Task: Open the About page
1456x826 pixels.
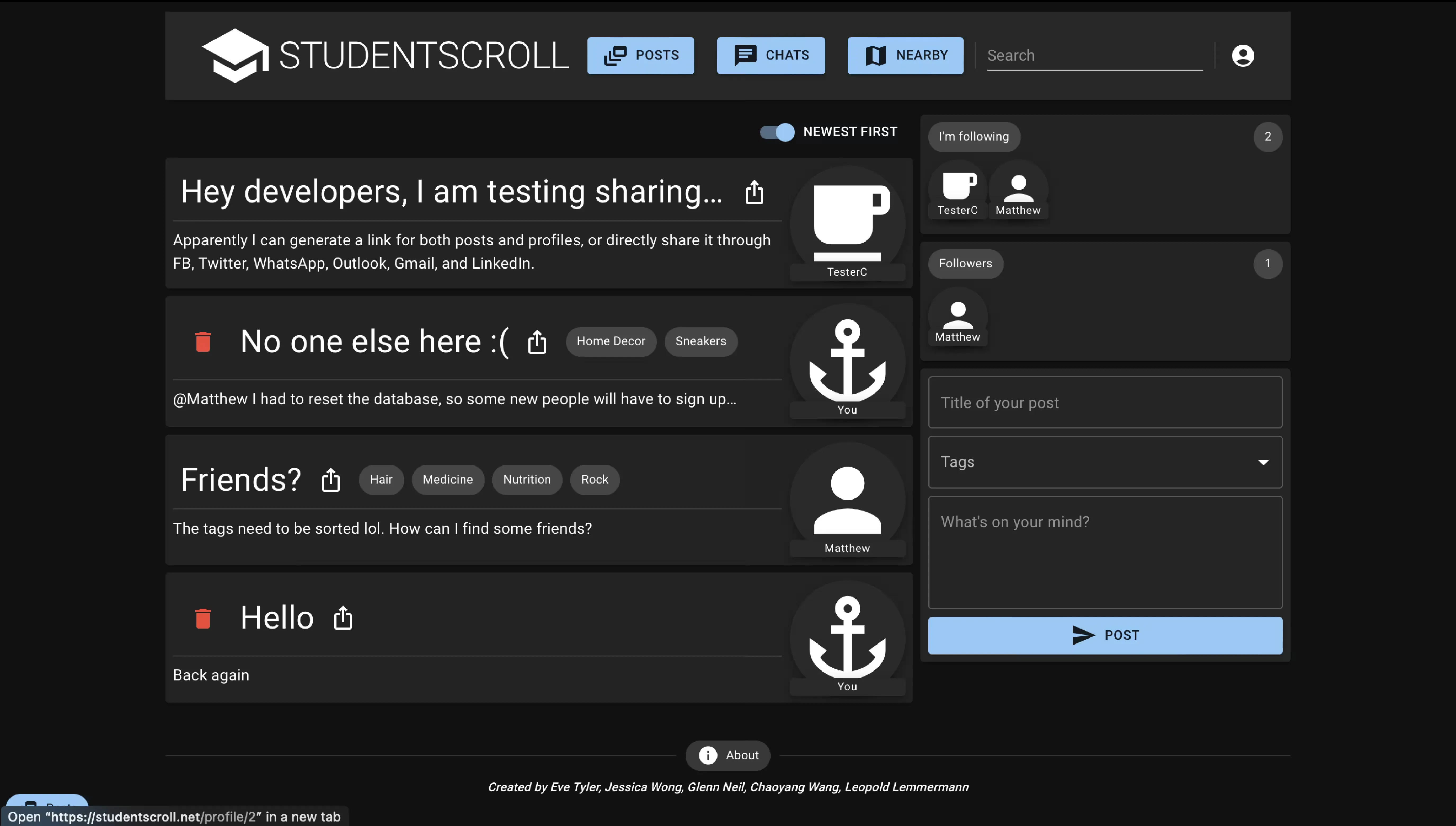Action: click(728, 755)
